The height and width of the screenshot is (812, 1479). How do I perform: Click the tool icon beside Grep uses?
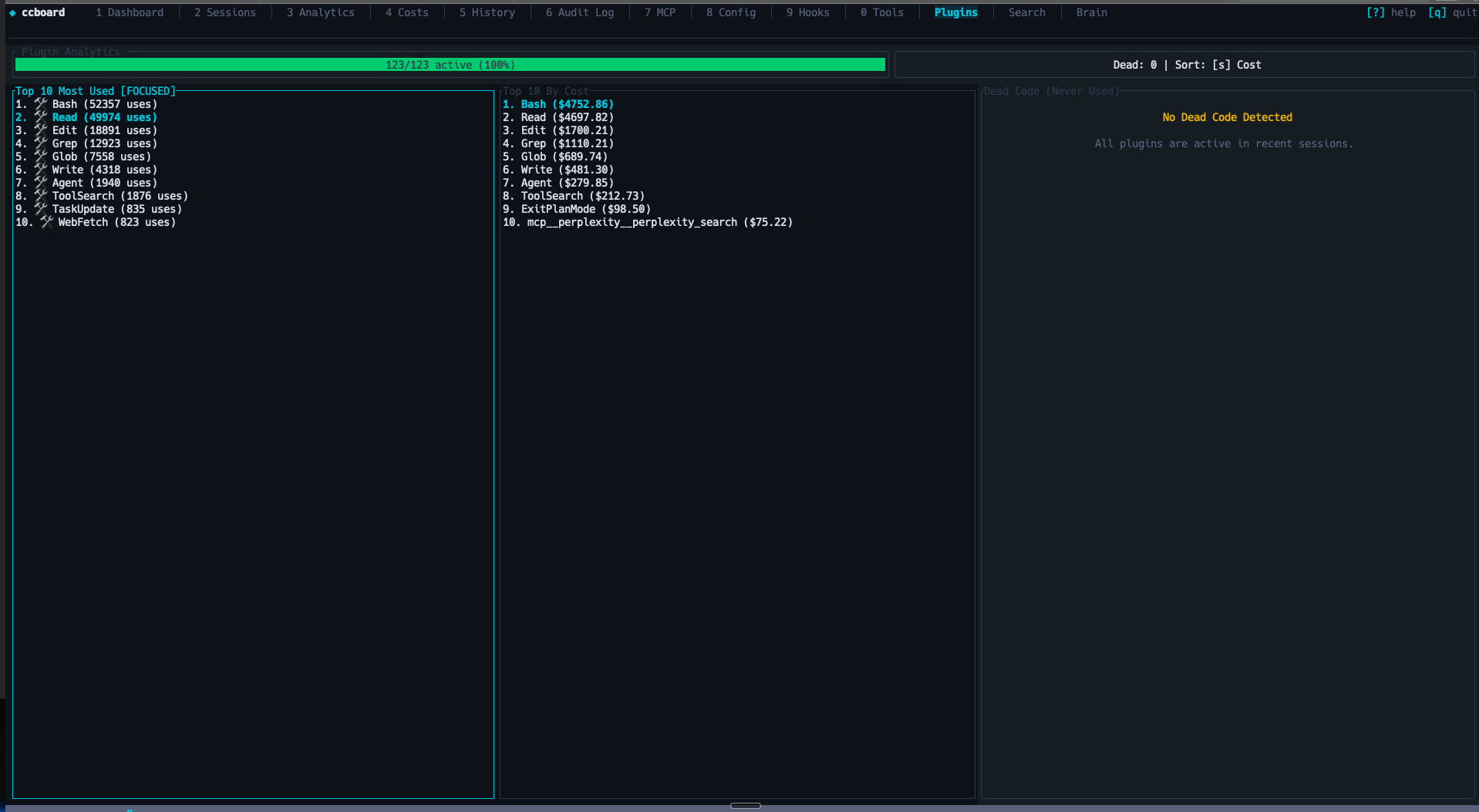point(41,143)
